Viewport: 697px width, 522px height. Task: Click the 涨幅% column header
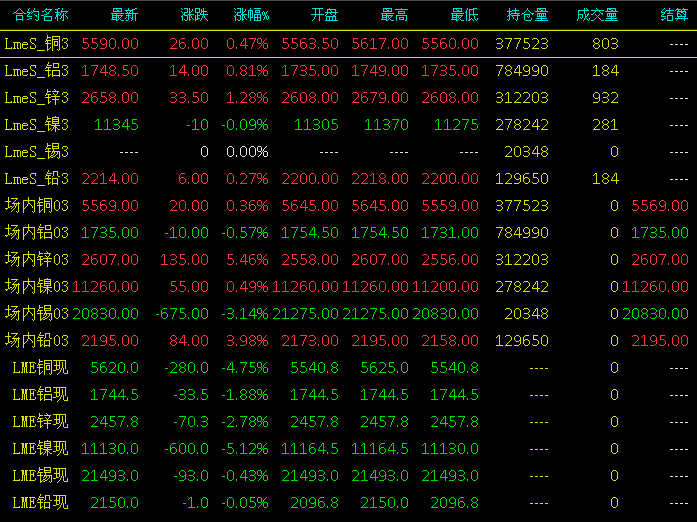coord(251,15)
